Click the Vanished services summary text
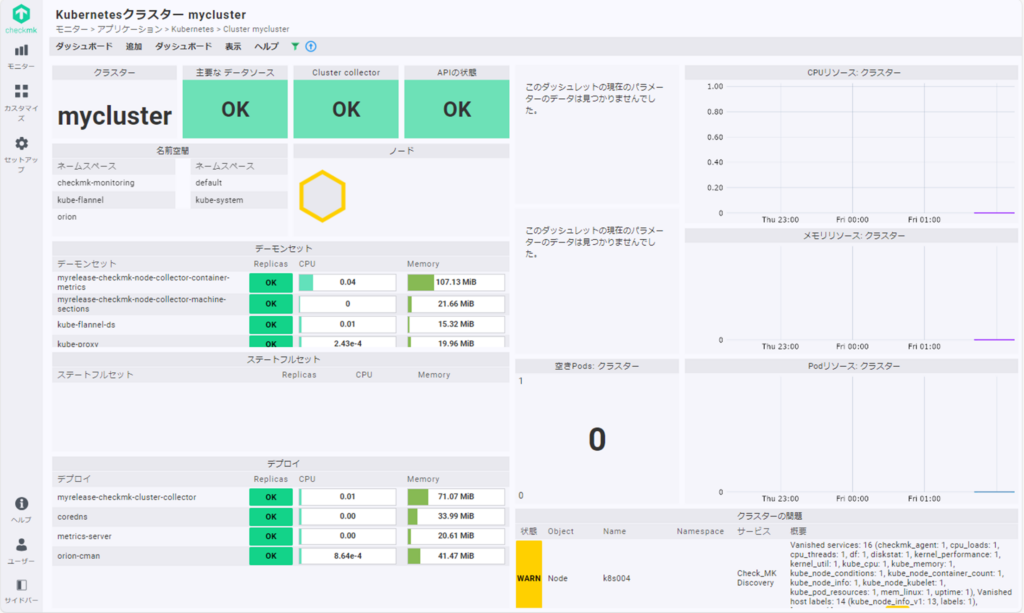This screenshot has height=613, width=1024. tap(901, 574)
